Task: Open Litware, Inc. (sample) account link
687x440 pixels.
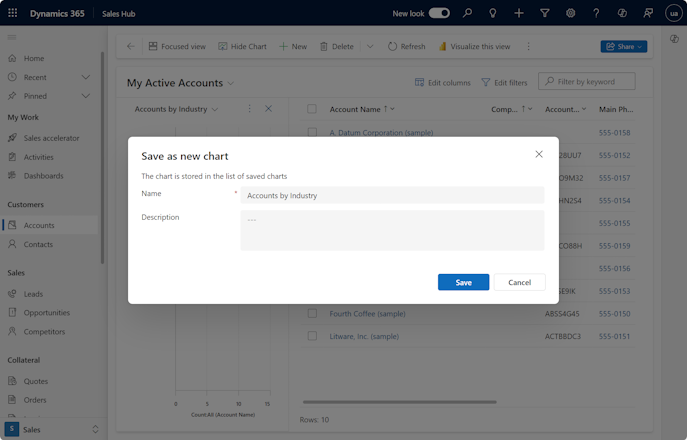Action: (364, 337)
